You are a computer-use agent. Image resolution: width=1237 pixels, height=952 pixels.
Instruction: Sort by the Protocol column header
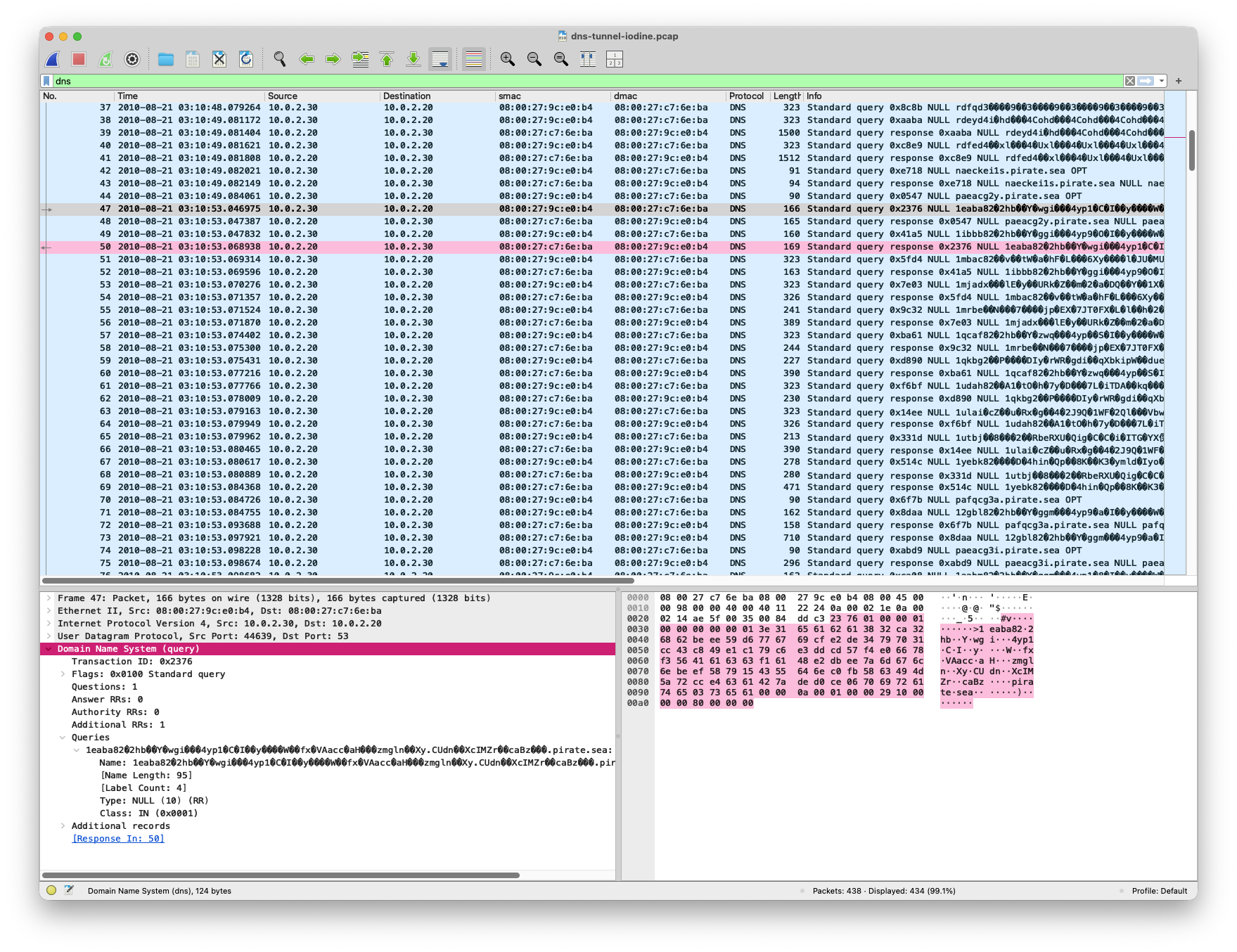pyautogui.click(x=748, y=96)
